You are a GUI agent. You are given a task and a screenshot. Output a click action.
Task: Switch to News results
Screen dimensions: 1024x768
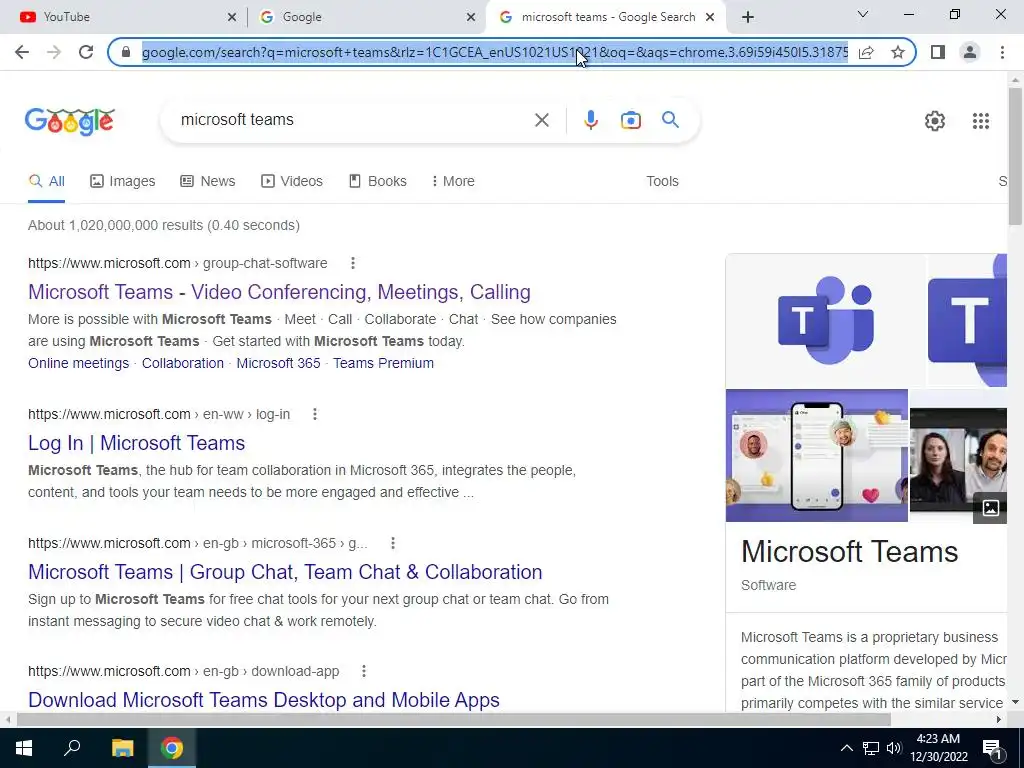pos(208,182)
